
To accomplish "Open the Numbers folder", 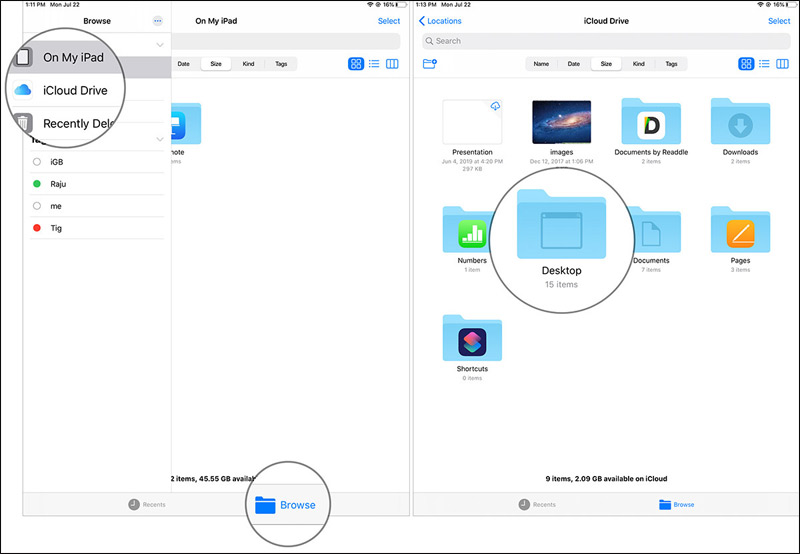I will 467,230.
